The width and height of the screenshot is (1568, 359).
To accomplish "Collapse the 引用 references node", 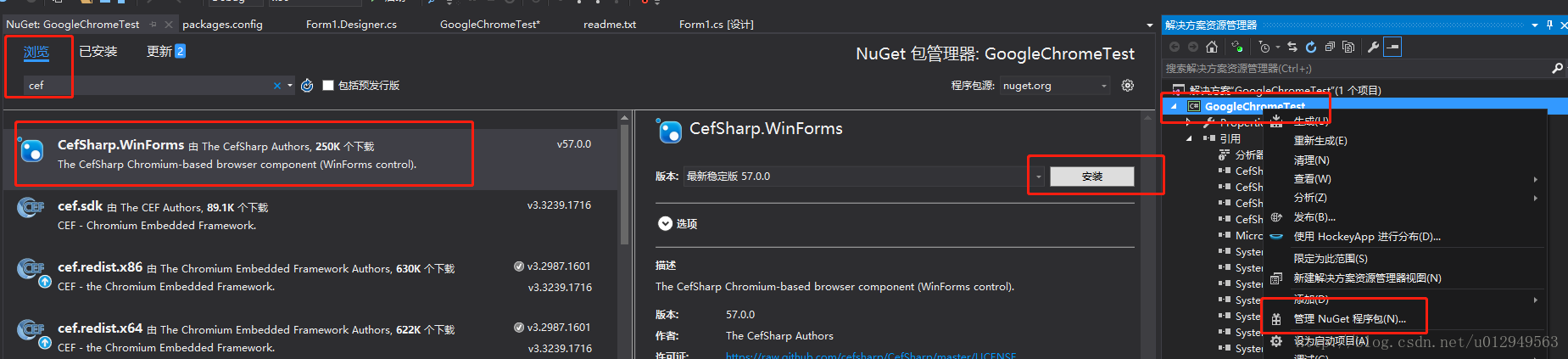I will tap(1189, 138).
